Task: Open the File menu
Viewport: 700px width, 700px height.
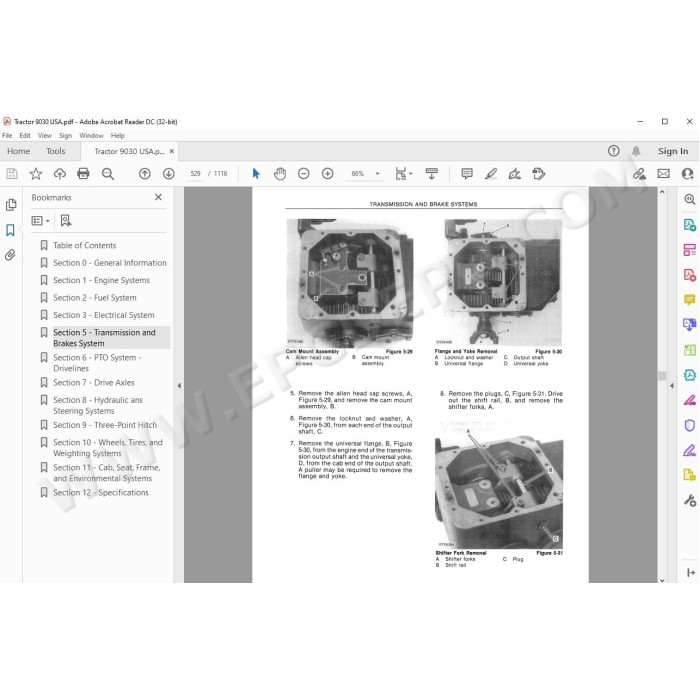Action: (x=7, y=135)
